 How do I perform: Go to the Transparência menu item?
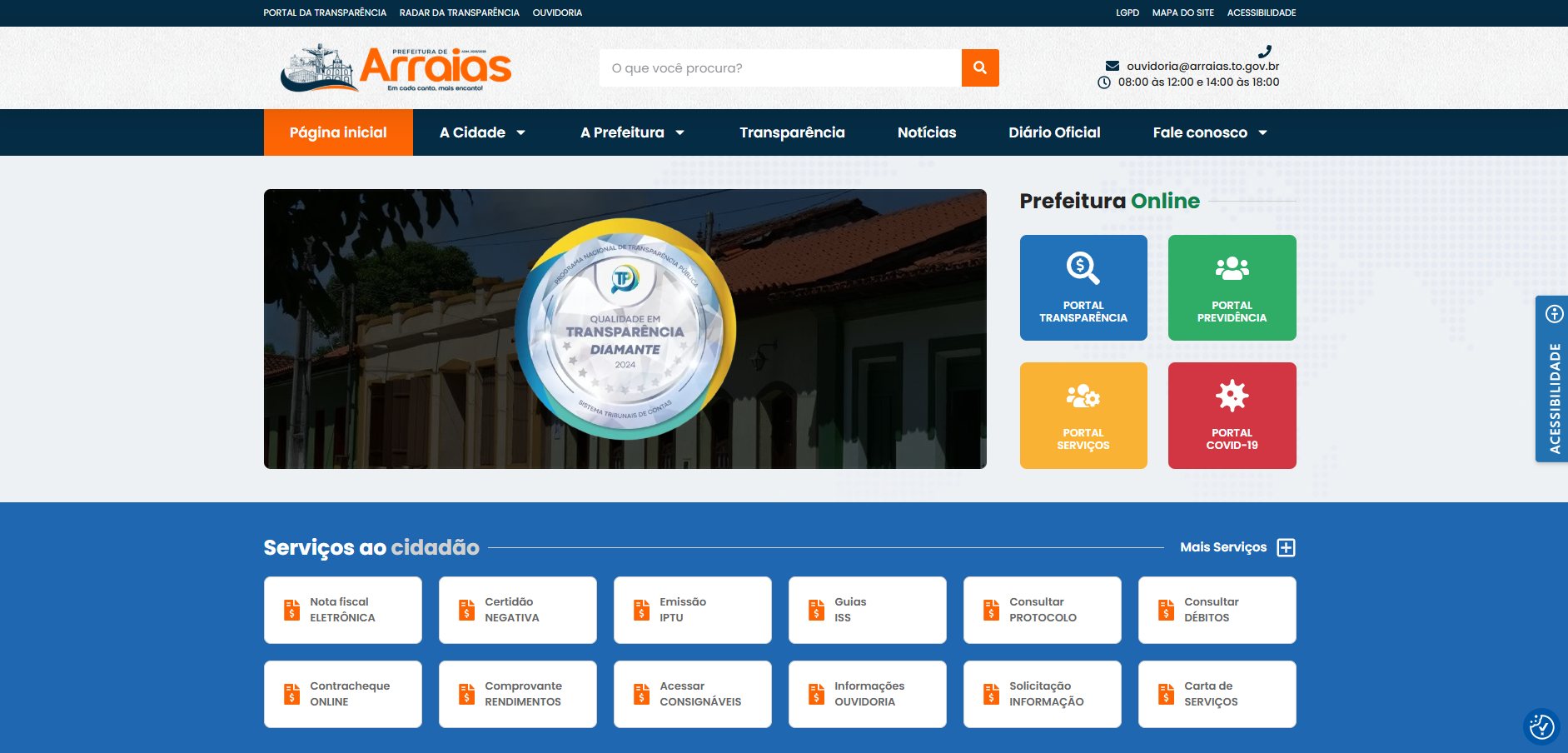(792, 132)
